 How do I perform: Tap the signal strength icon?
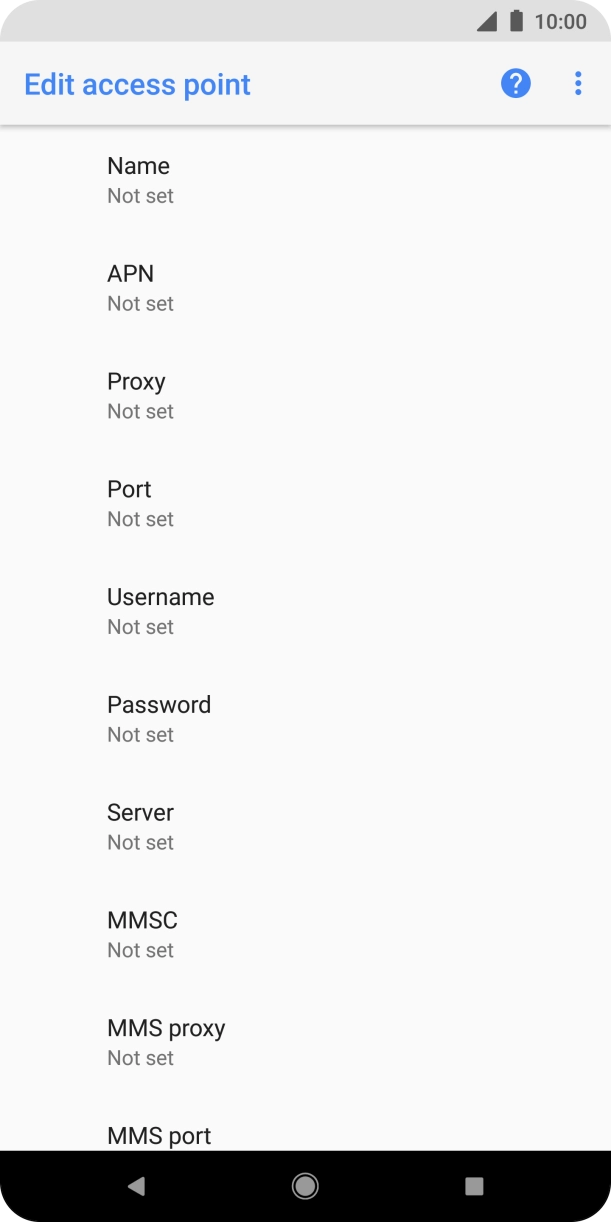pyautogui.click(x=487, y=21)
